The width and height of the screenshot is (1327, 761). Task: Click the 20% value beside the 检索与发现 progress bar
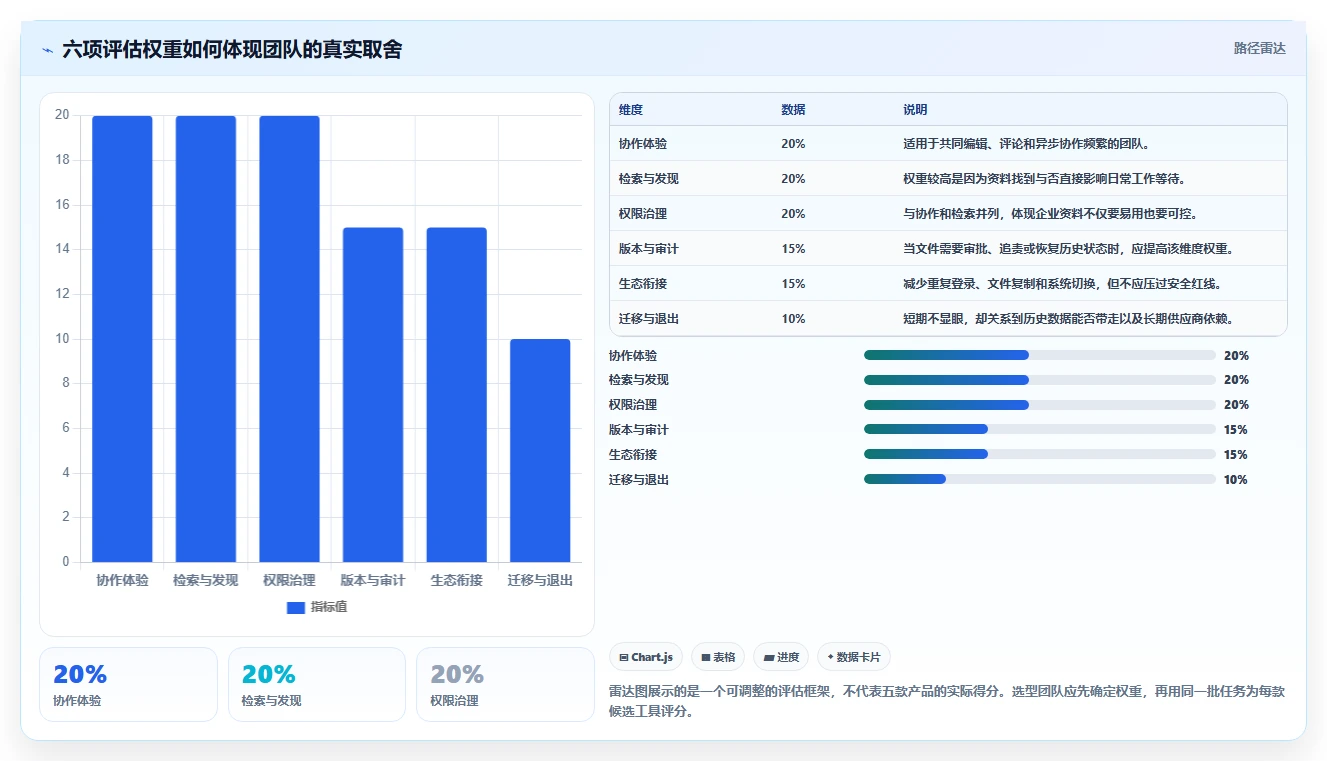[1236, 380]
